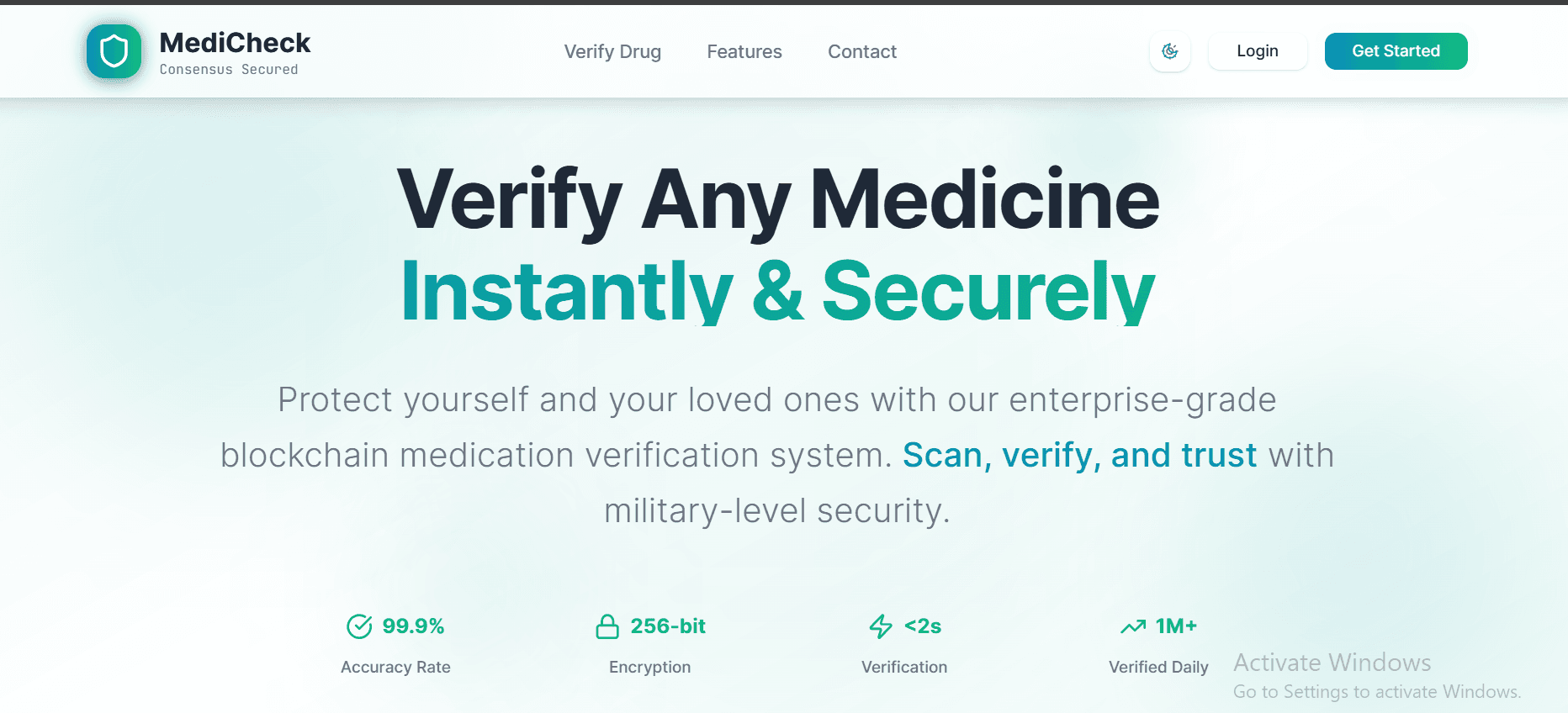Click the 'Scan, verify, and trust' link
Image resolution: width=1568 pixels, height=713 pixels.
(1079, 455)
